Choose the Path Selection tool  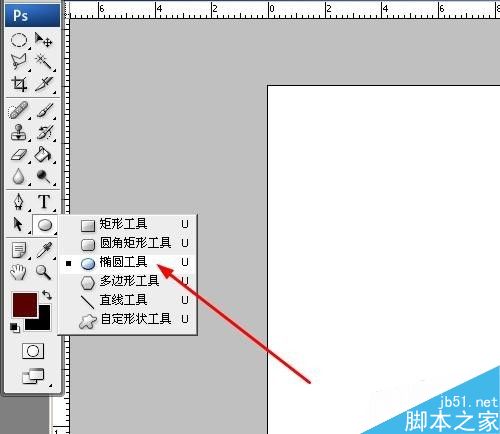[18, 224]
